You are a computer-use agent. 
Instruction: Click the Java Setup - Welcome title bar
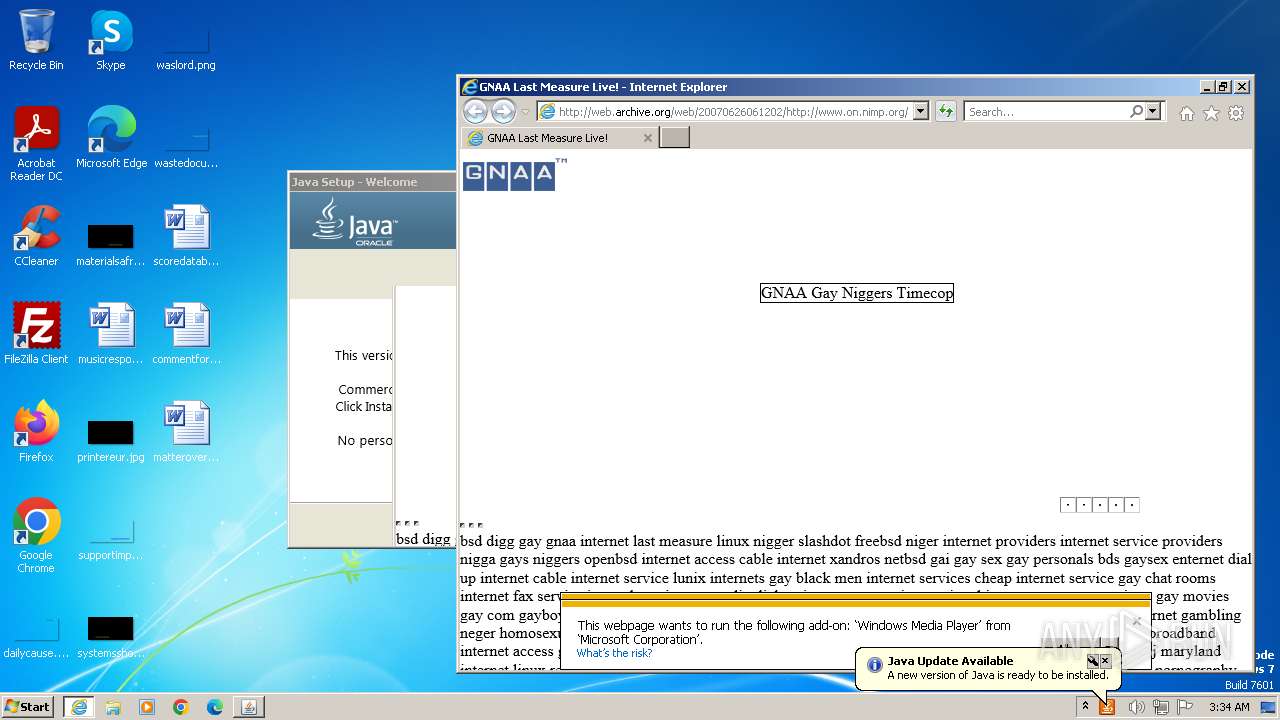[372, 182]
